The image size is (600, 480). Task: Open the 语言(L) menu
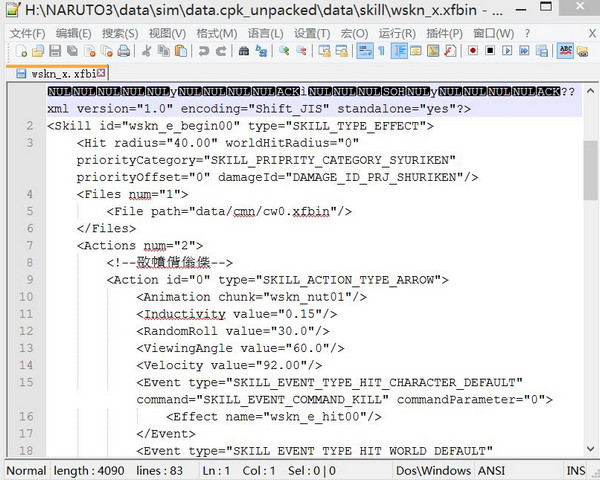(x=266, y=34)
